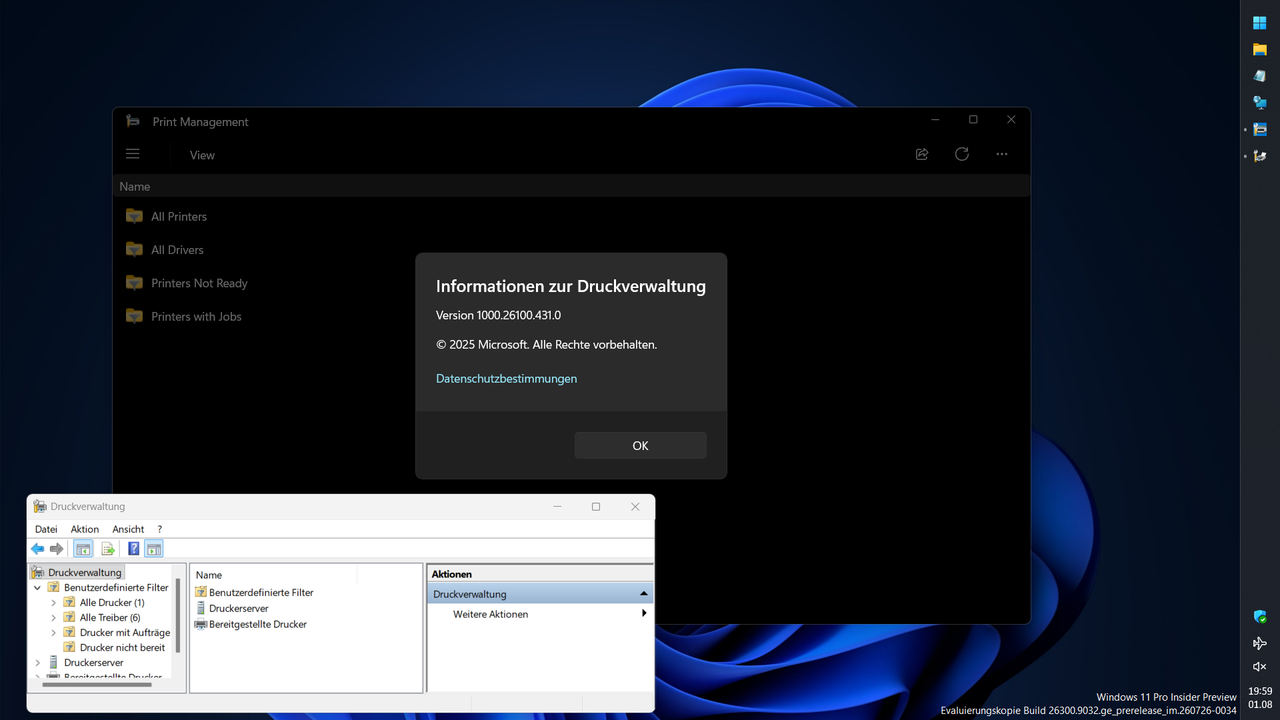
Task: Close the Druckverwaltung console window
Action: point(635,507)
